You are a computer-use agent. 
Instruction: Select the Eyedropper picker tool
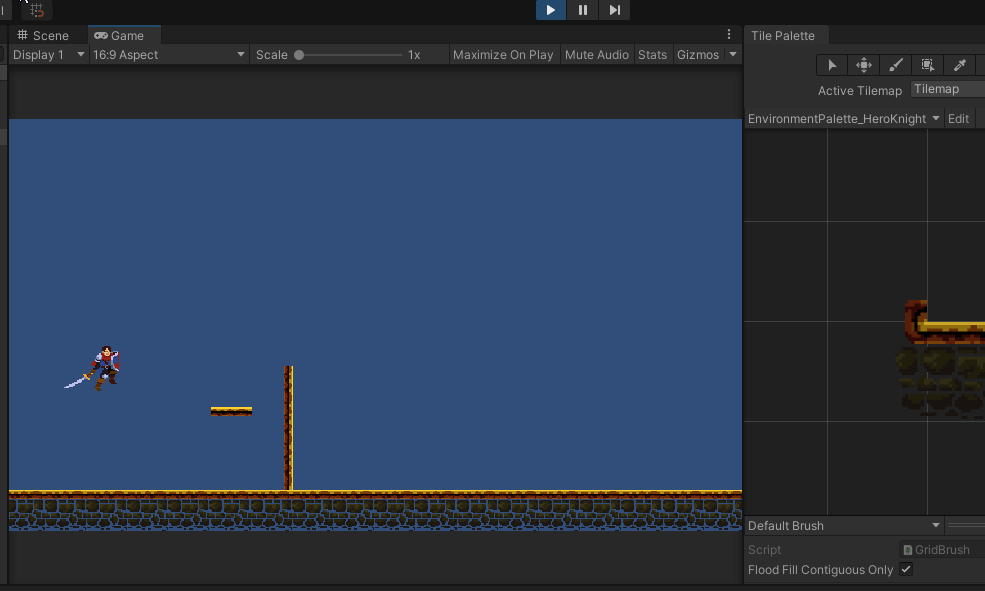point(959,65)
